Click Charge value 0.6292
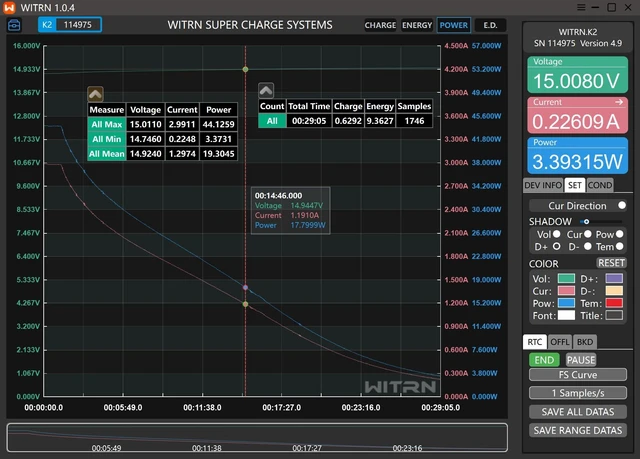Image resolution: width=640 pixels, height=459 pixels. click(348, 121)
